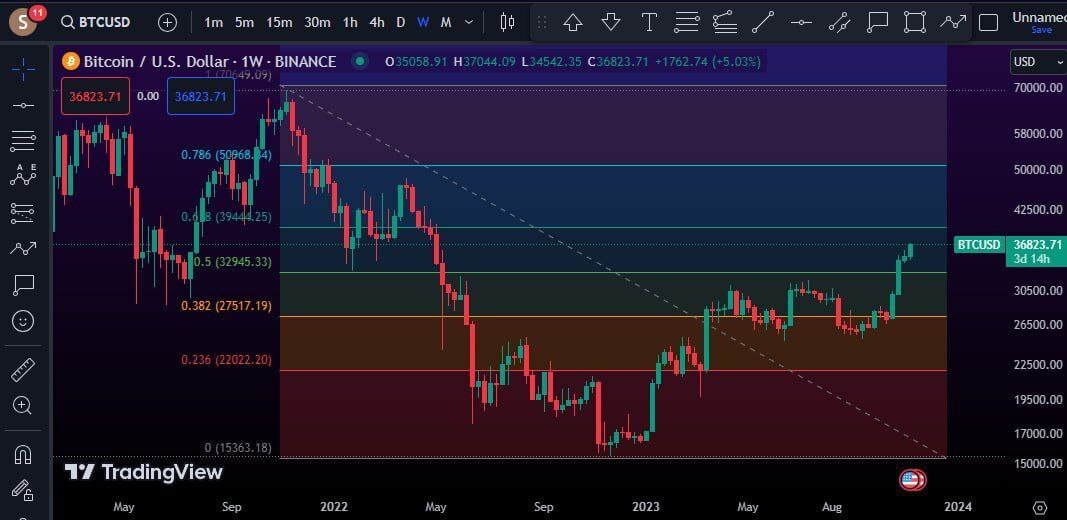
Task: Click the candlestick chart style icon
Action: coord(507,22)
